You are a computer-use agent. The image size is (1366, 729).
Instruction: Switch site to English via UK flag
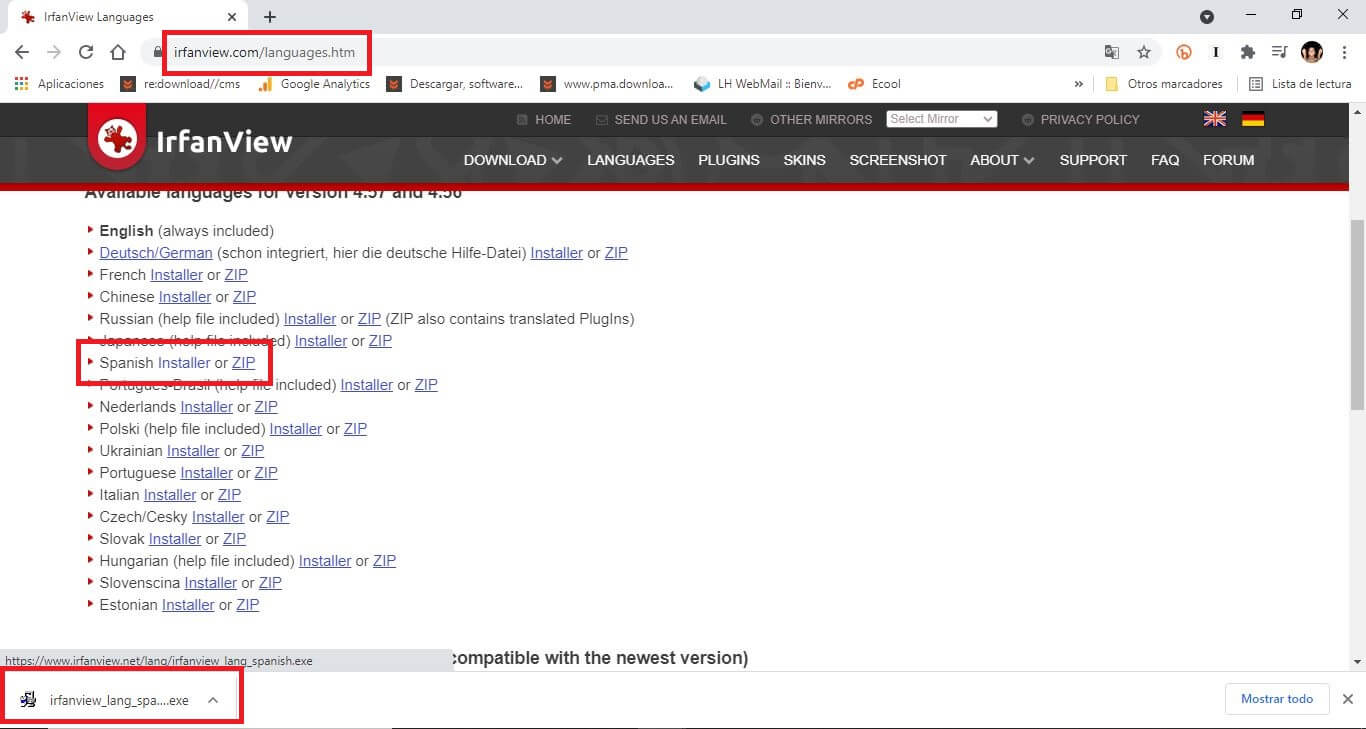(x=1215, y=119)
